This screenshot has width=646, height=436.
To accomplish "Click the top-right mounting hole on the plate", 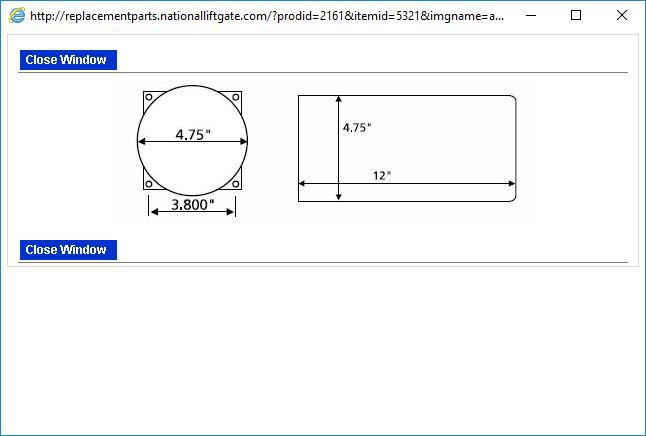I will (237, 98).
